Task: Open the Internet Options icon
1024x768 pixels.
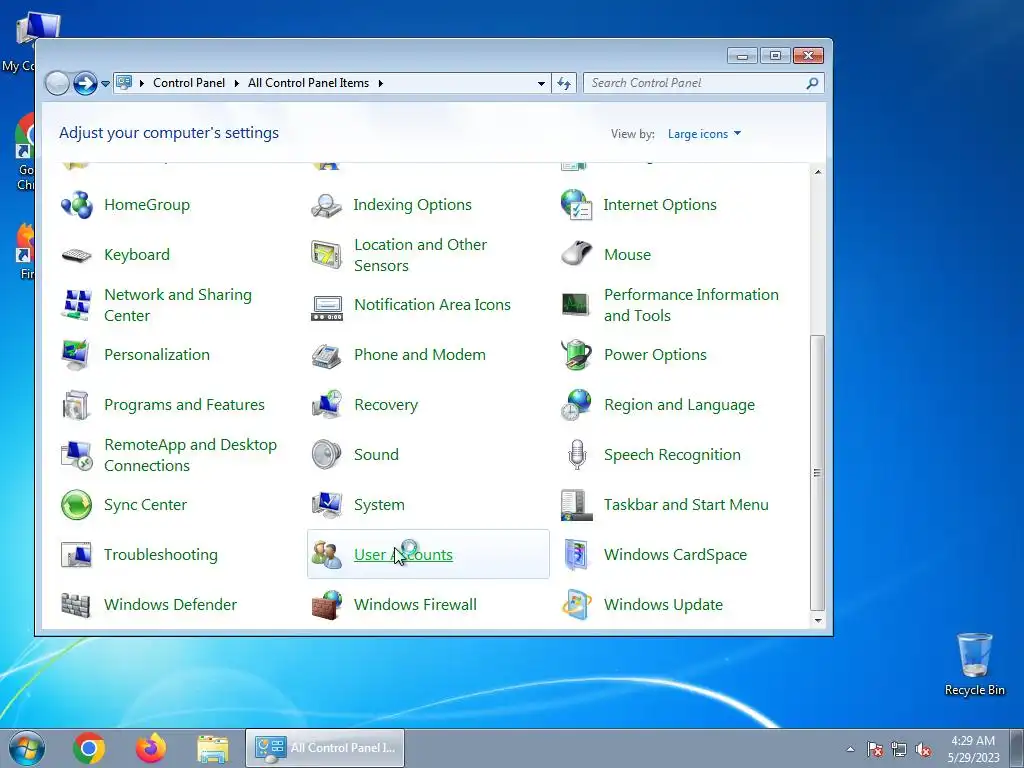Action: coord(577,205)
